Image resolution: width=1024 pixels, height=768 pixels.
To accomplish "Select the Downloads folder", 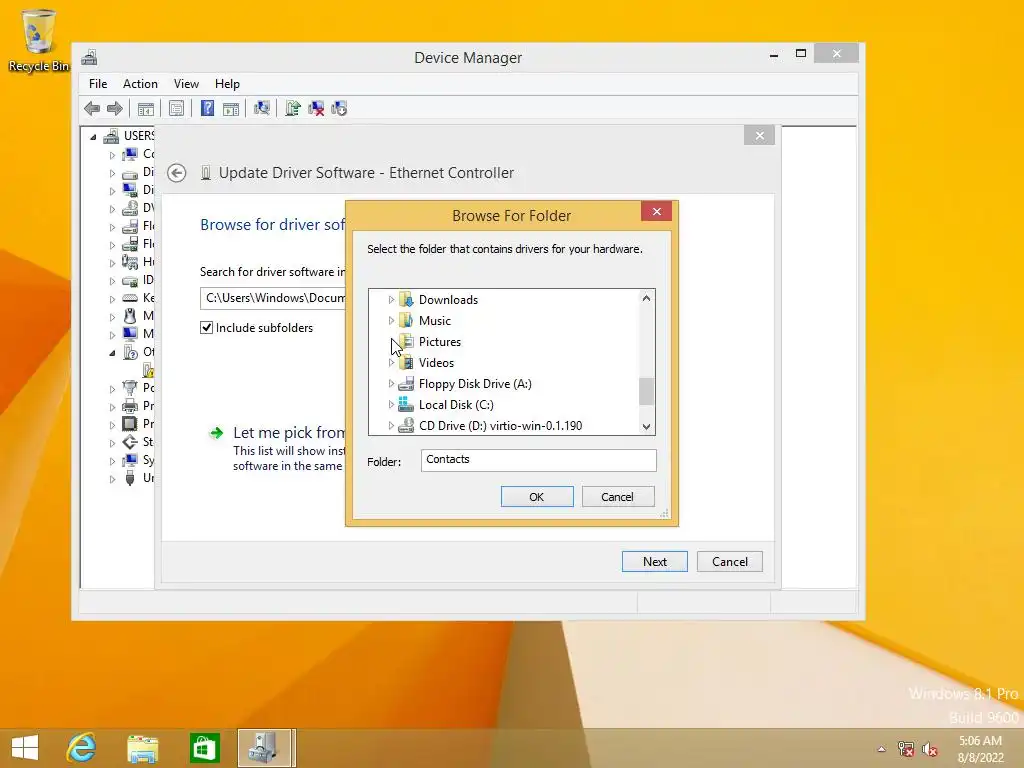I will (x=448, y=300).
